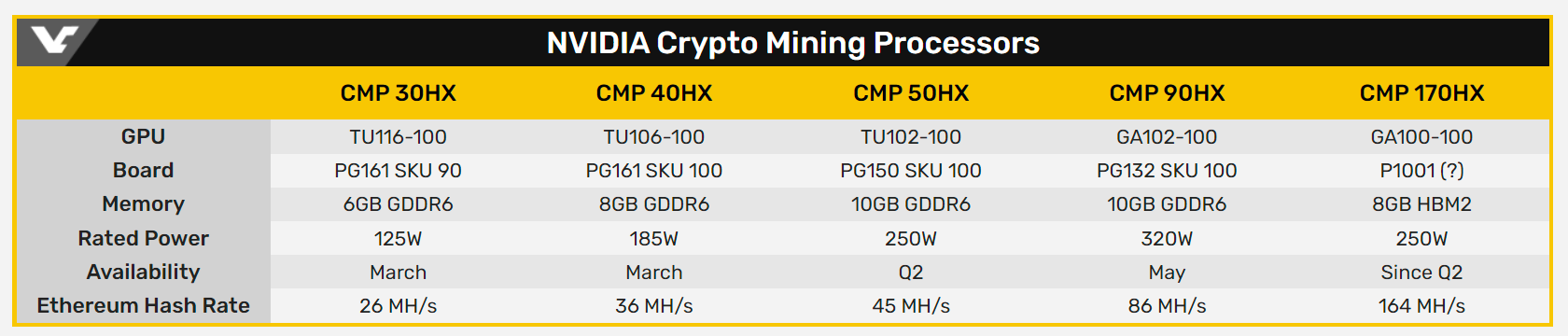Viewport: 1568px width, 336px height.
Task: Click the Since Q2 availability cell
Action: click(1421, 273)
